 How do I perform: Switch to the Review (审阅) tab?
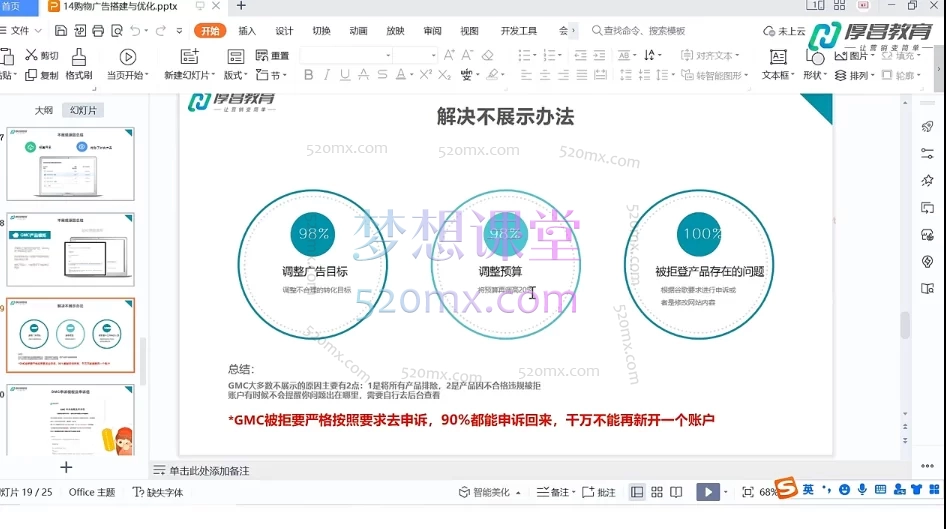432,31
